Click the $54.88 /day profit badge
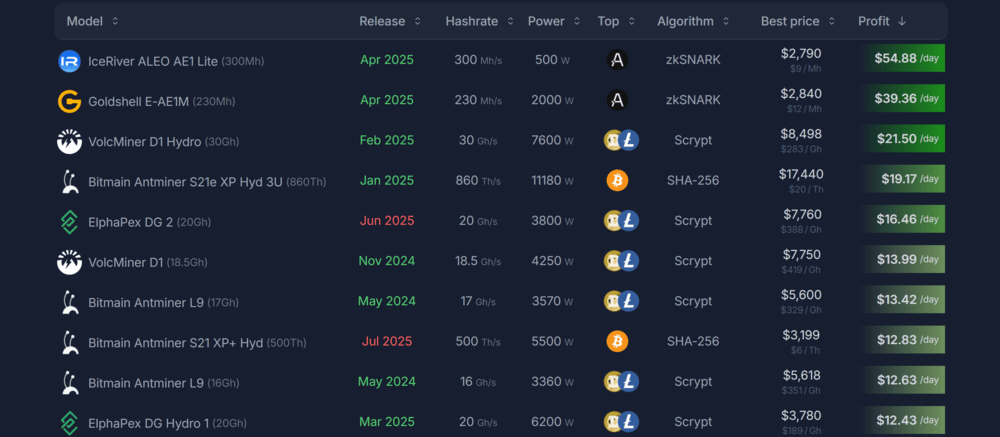1000x437 pixels. [905, 59]
